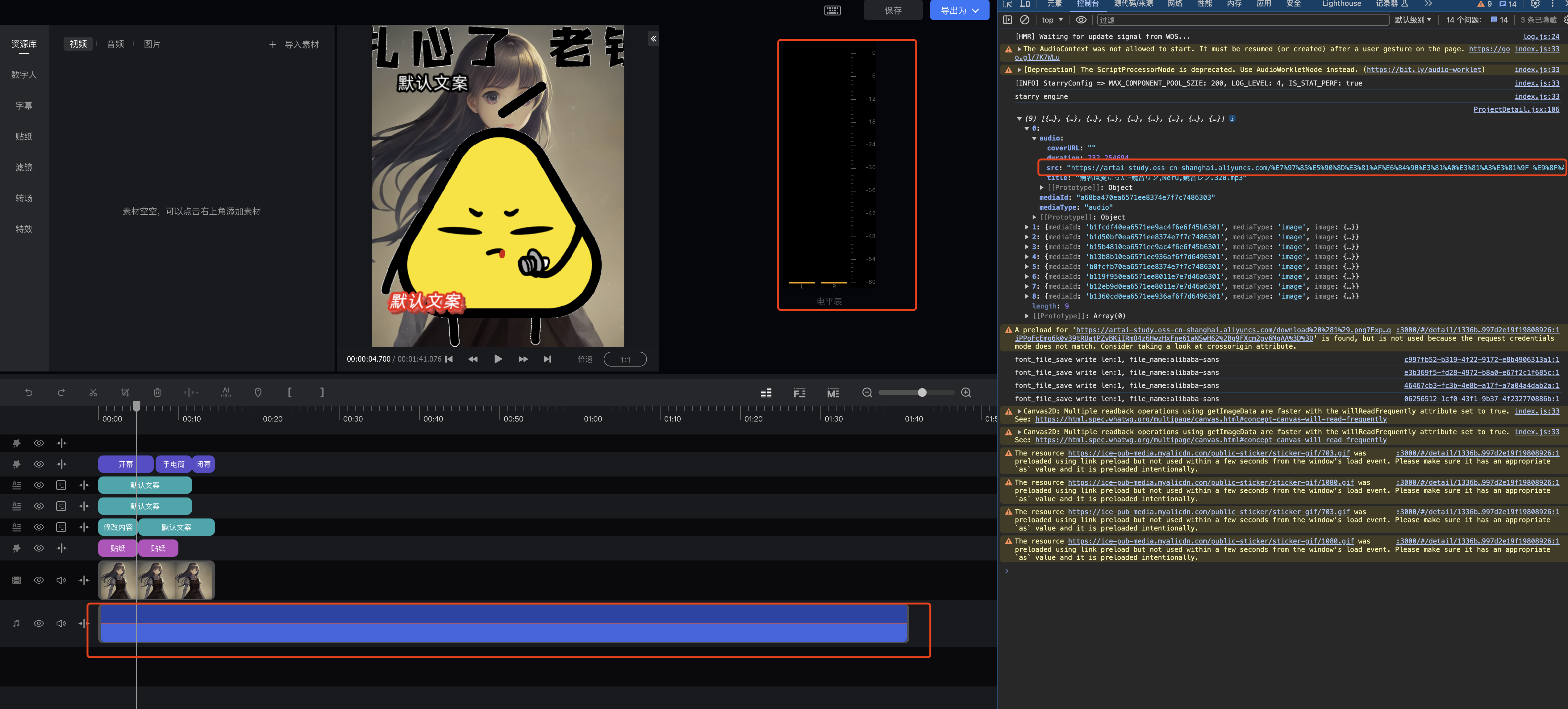This screenshot has width=1568, height=709.
Task: Open DevTools settings gear
Action: [1535, 4]
